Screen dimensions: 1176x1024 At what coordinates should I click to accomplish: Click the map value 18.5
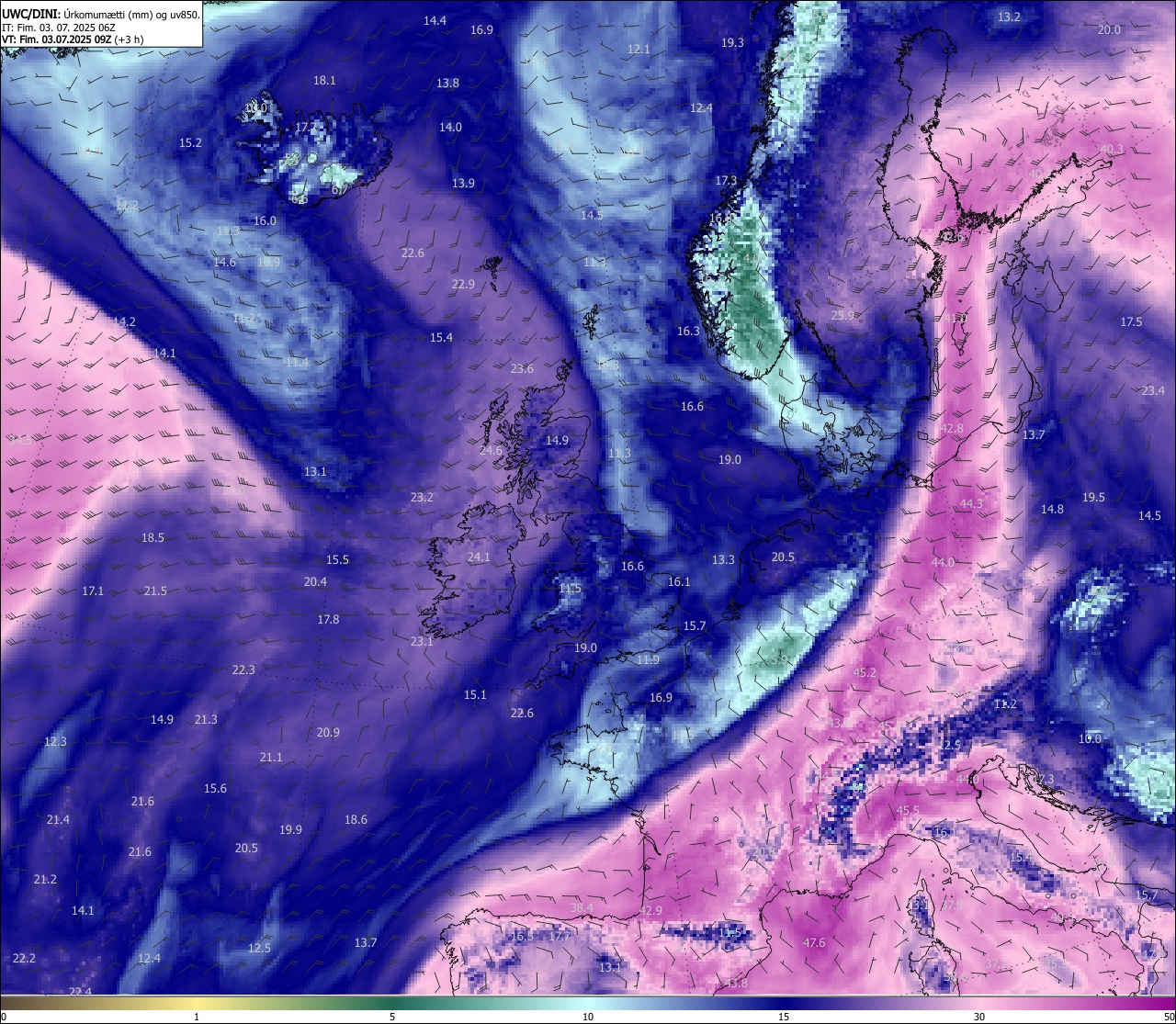click(x=153, y=537)
